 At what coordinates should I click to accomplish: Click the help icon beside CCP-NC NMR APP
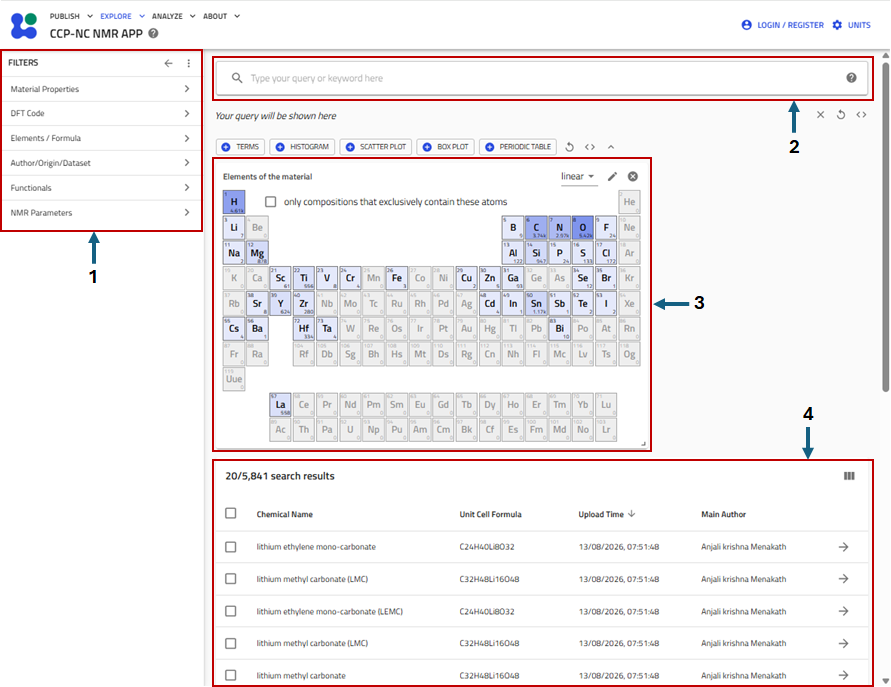(x=153, y=34)
